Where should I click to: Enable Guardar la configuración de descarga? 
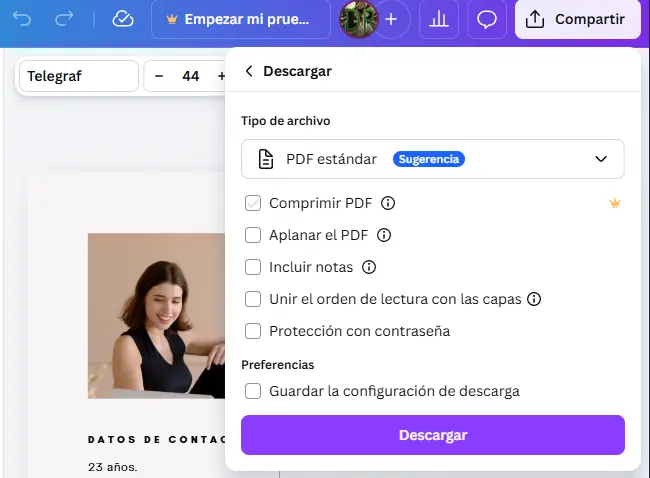click(x=254, y=391)
